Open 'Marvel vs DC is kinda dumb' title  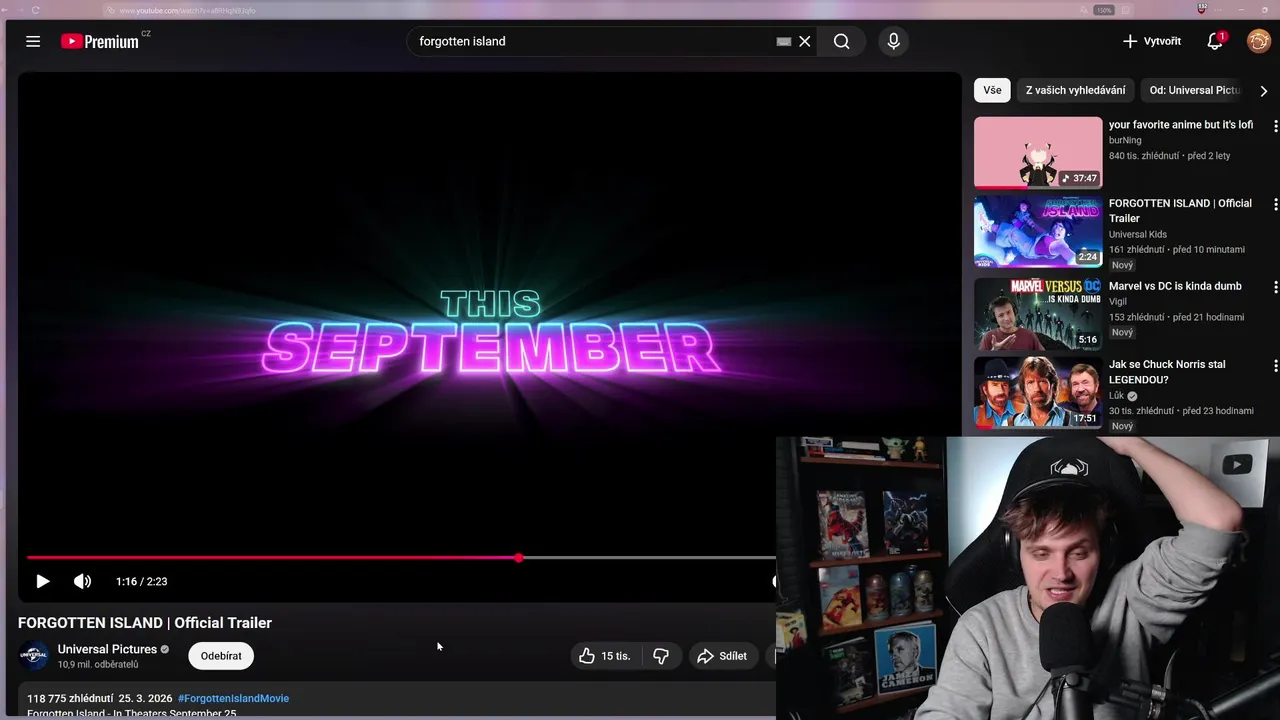click(1175, 286)
